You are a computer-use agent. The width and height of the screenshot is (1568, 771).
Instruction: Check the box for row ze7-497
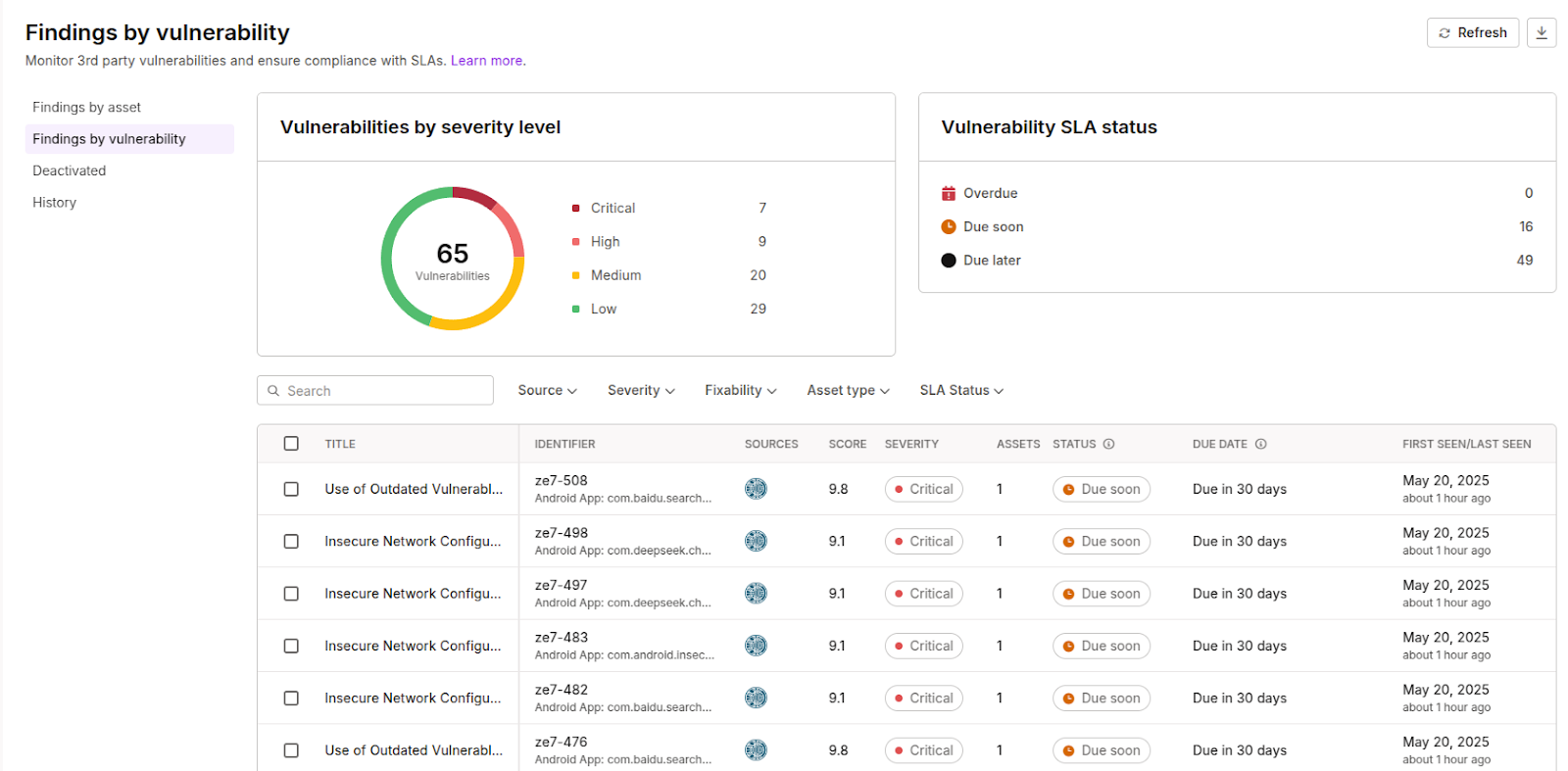(x=291, y=594)
